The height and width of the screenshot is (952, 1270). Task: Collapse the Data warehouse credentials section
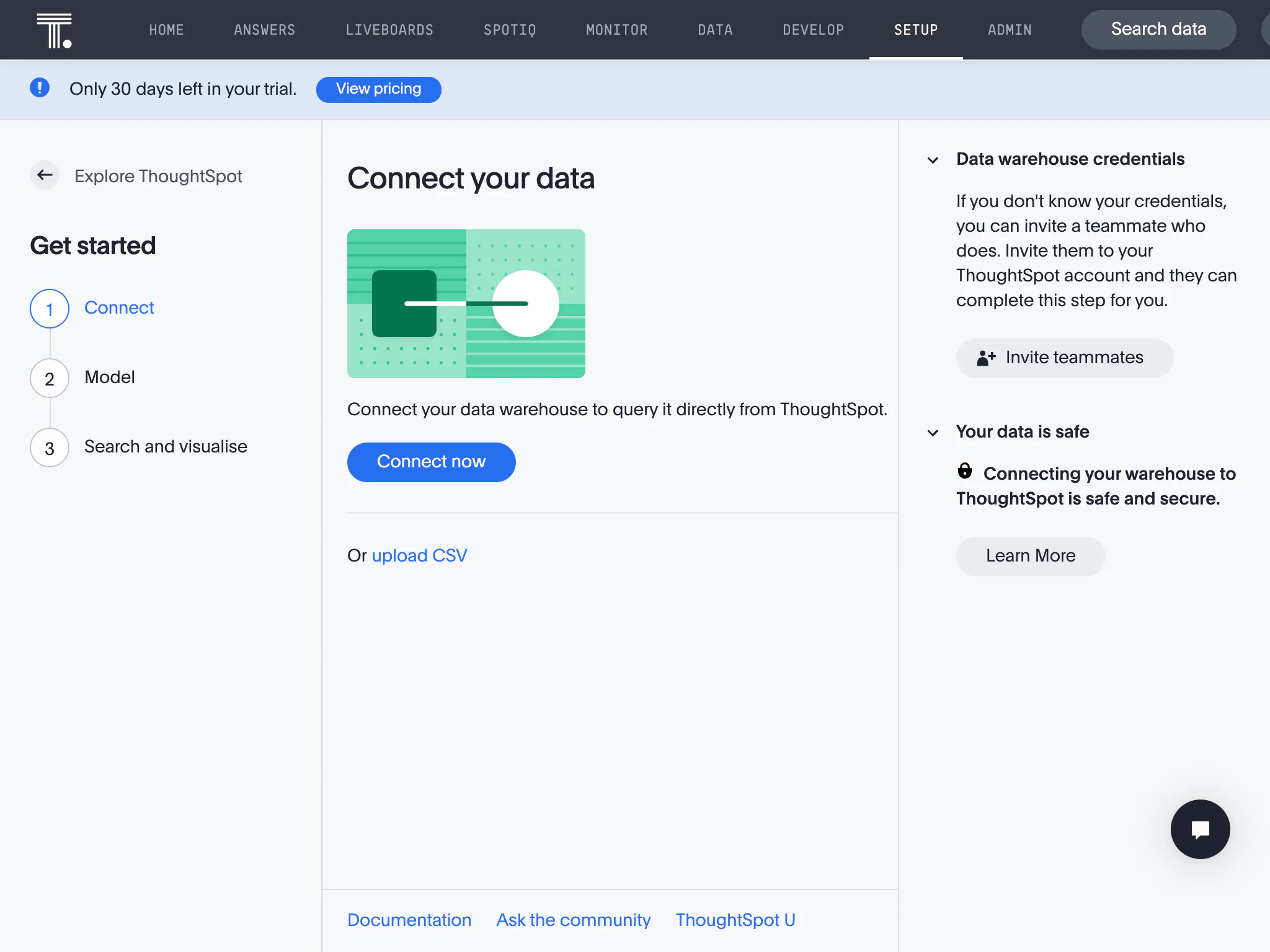[x=933, y=160]
